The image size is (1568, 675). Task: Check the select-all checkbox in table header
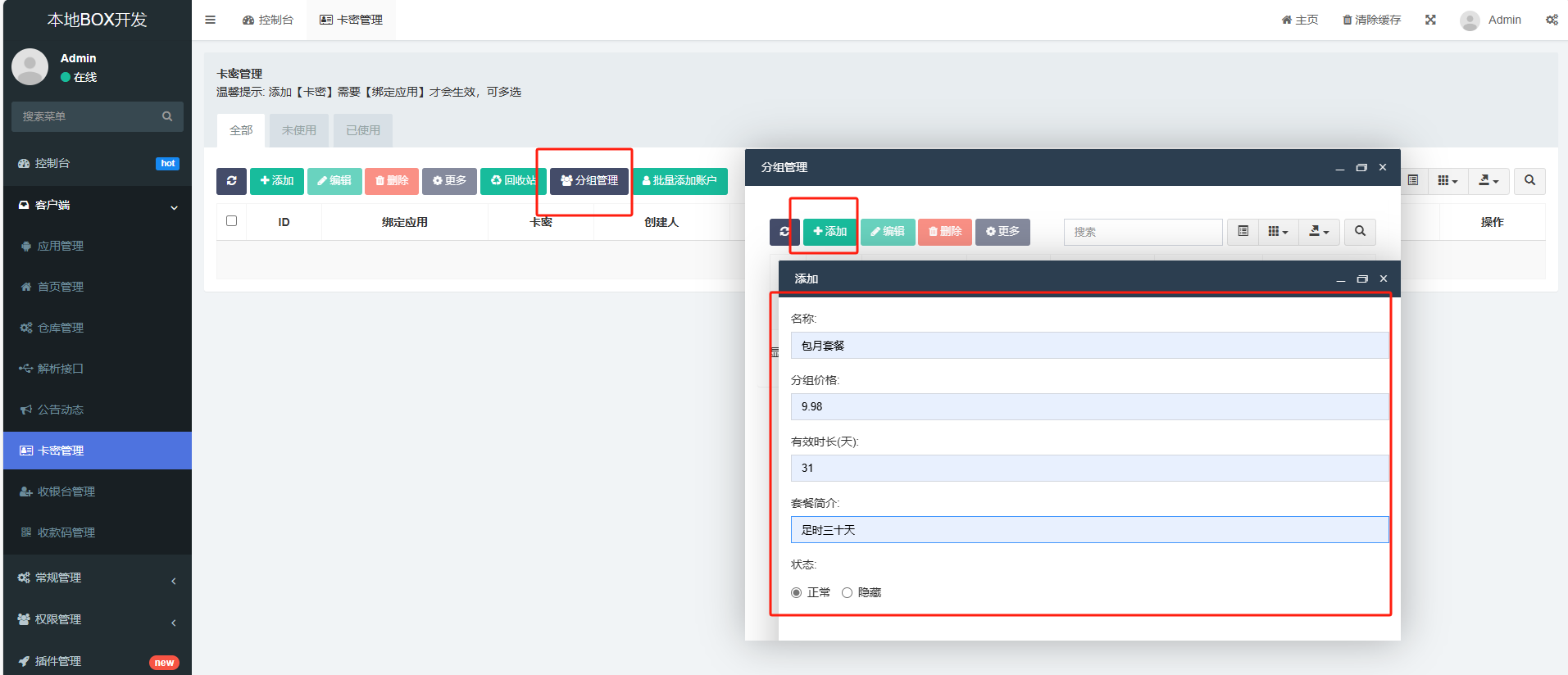(231, 221)
